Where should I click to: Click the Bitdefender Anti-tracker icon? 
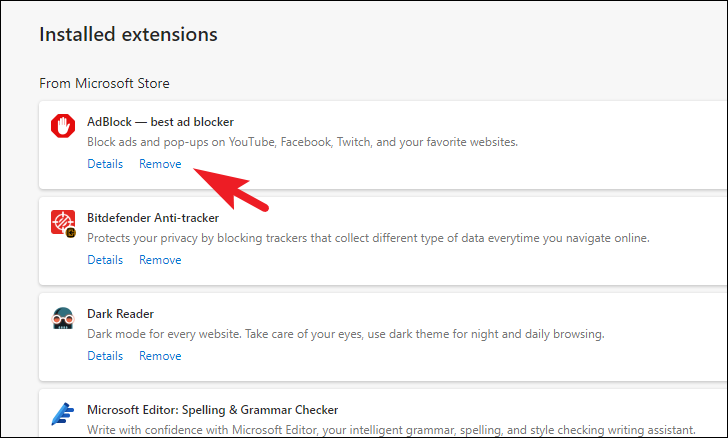pos(63,222)
